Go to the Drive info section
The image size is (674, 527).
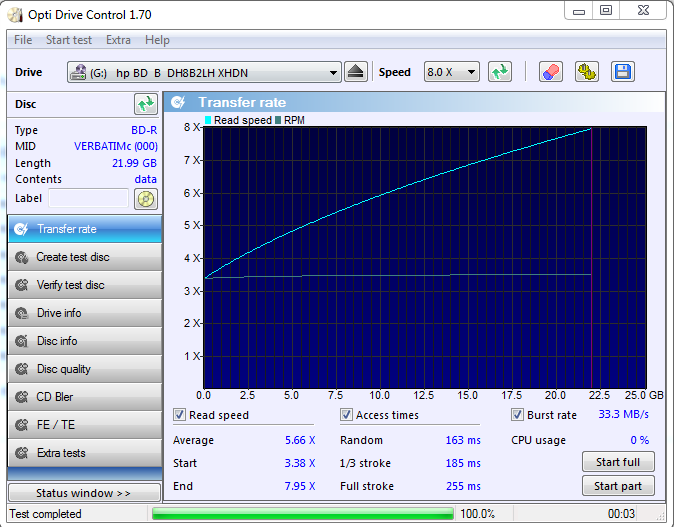(85, 313)
